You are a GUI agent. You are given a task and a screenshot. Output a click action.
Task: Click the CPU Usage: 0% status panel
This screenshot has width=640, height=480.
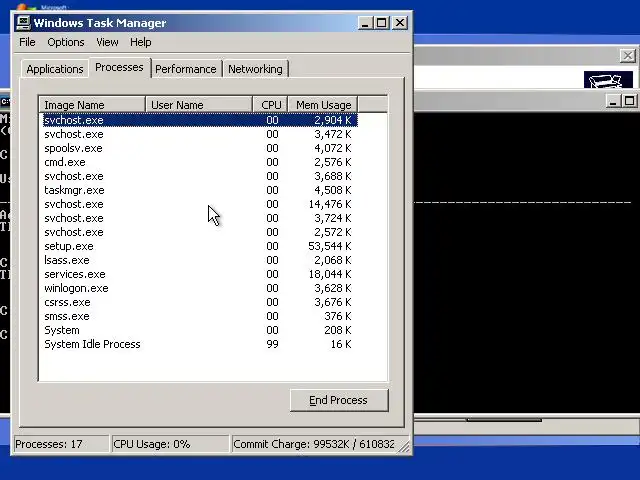(x=171, y=444)
